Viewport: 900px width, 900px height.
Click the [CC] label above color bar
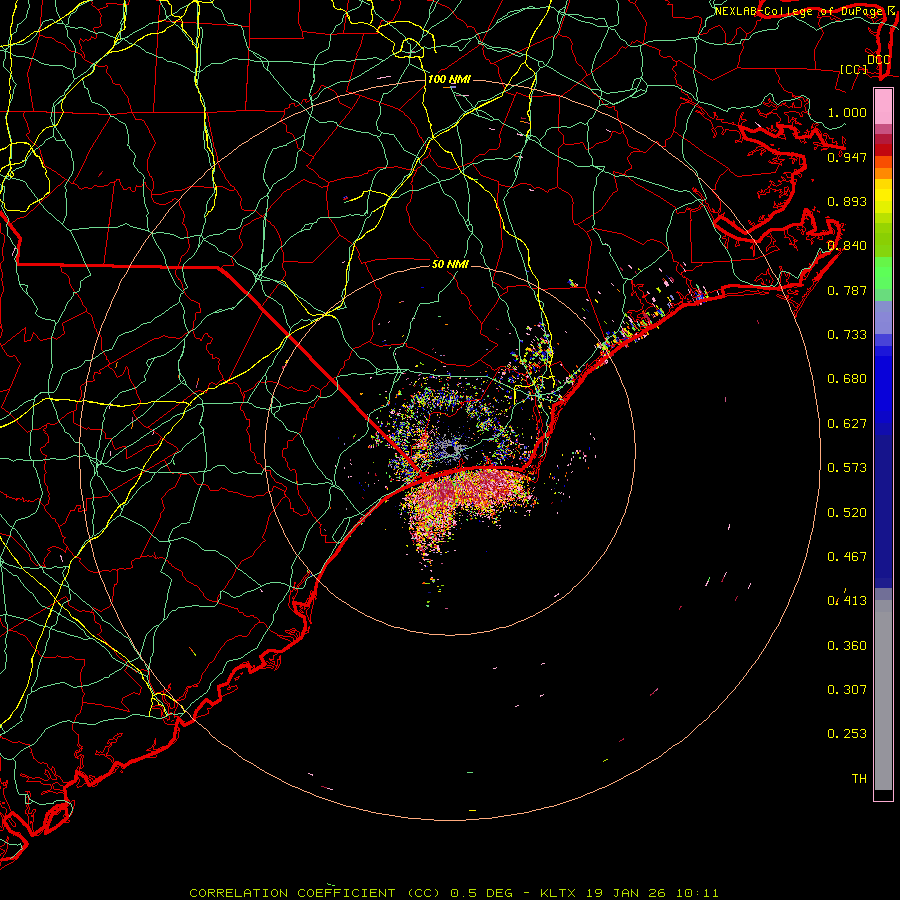[x=854, y=69]
